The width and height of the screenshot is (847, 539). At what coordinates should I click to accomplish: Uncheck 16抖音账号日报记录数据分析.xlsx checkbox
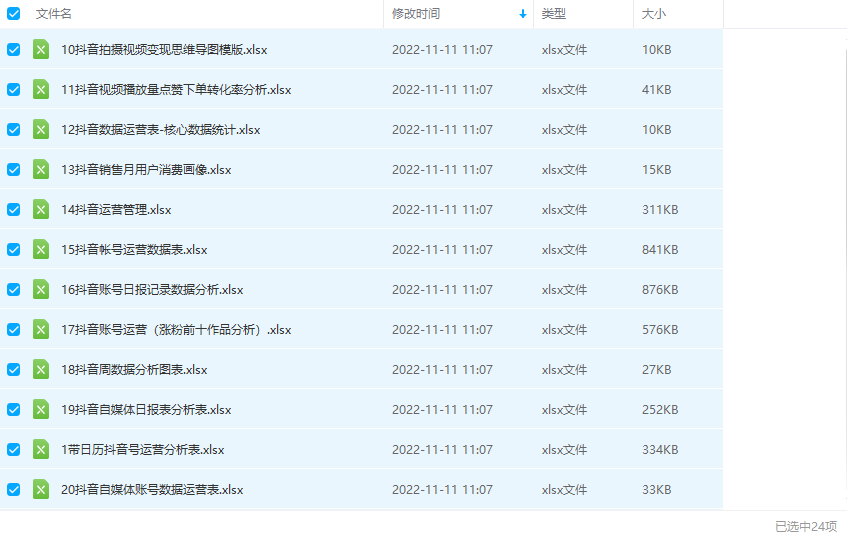coord(14,289)
